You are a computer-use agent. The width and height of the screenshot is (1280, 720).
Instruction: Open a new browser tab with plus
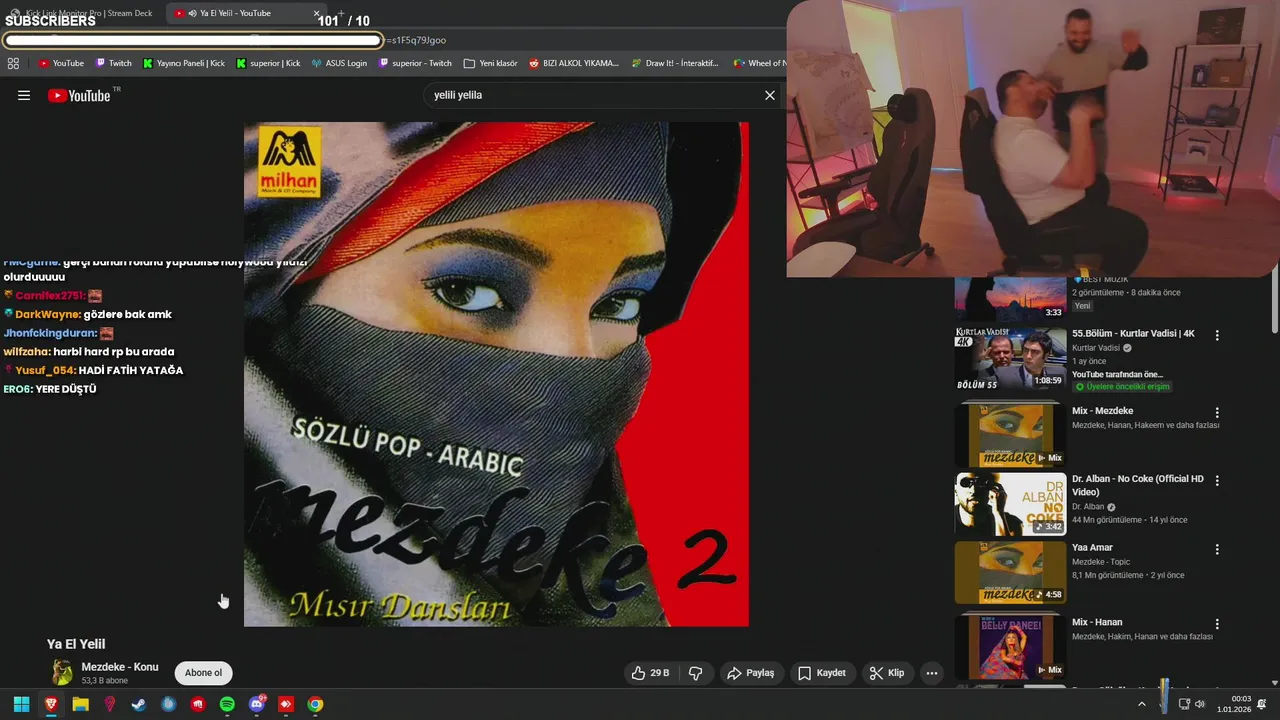pos(341,14)
